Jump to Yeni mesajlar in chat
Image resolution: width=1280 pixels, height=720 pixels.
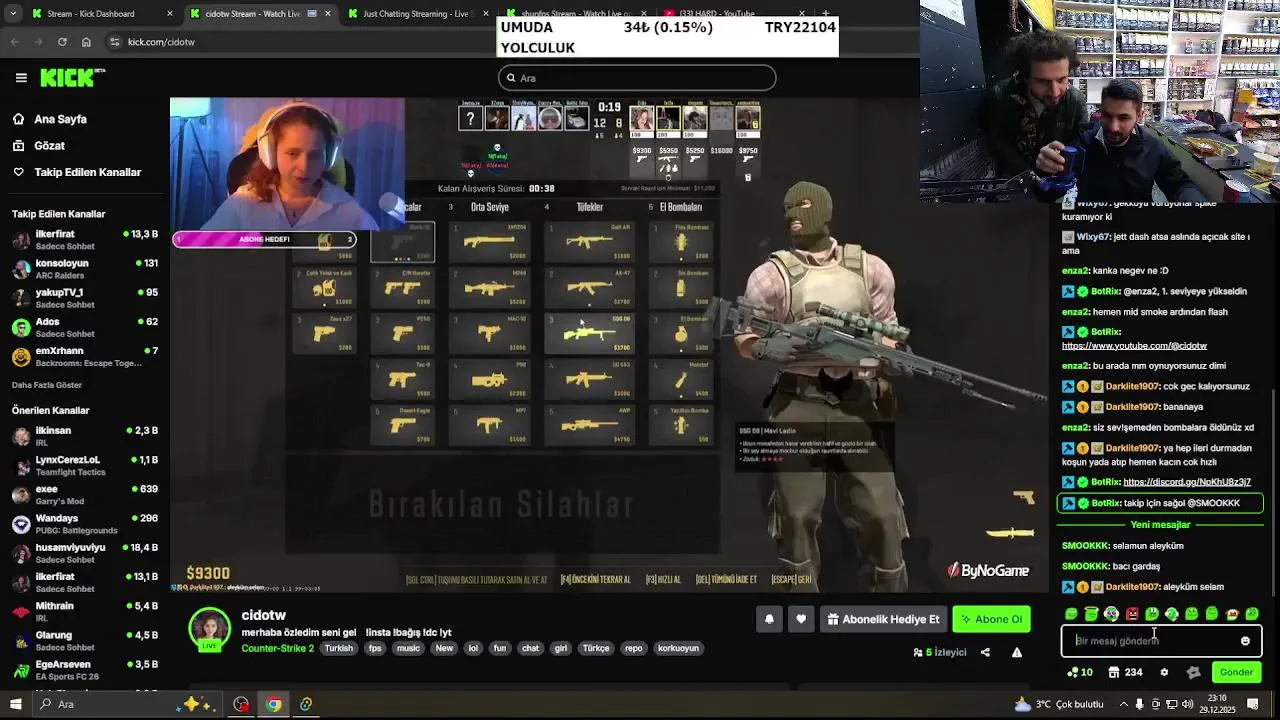pos(1160,524)
